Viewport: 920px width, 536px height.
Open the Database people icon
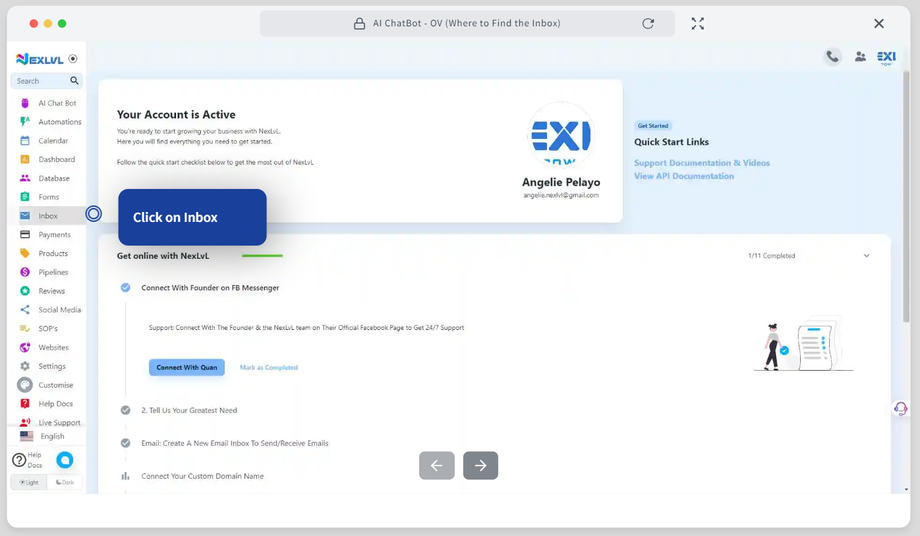(25, 178)
